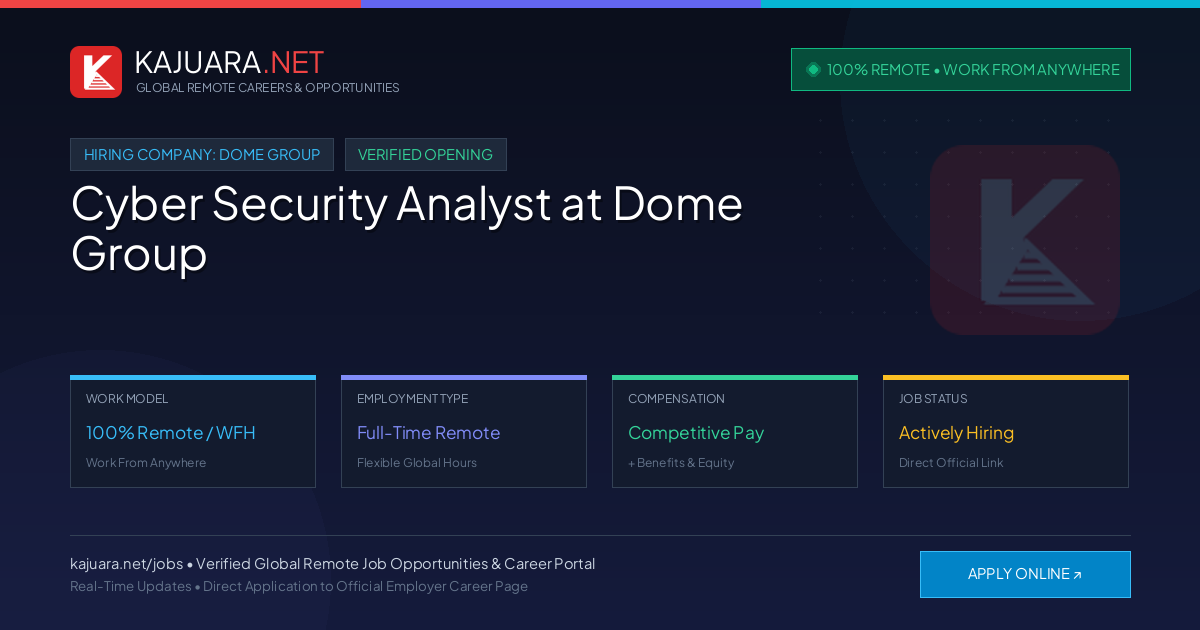Click the Direct Official Link subtext

pyautogui.click(x=951, y=463)
